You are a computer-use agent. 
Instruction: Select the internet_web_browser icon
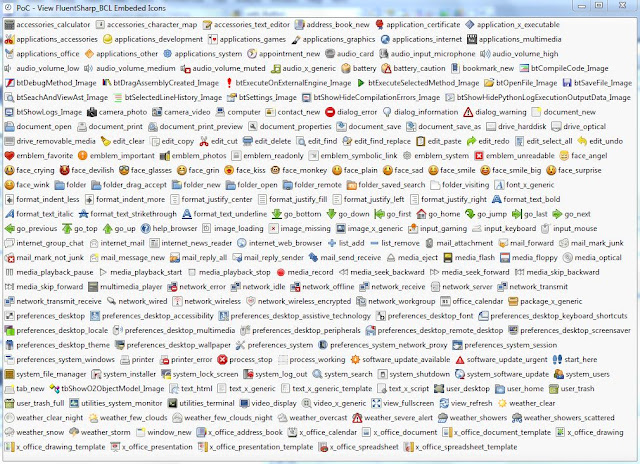coord(242,243)
